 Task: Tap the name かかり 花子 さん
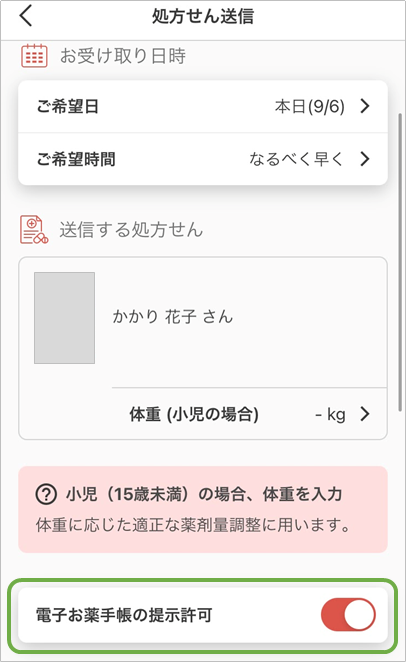click(x=173, y=317)
